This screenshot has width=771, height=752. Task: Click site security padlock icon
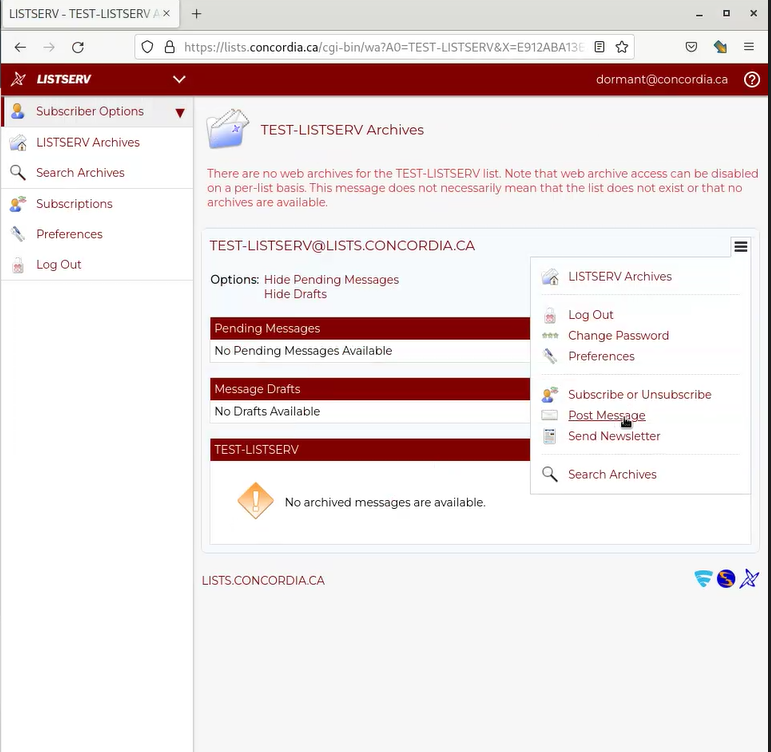click(170, 47)
